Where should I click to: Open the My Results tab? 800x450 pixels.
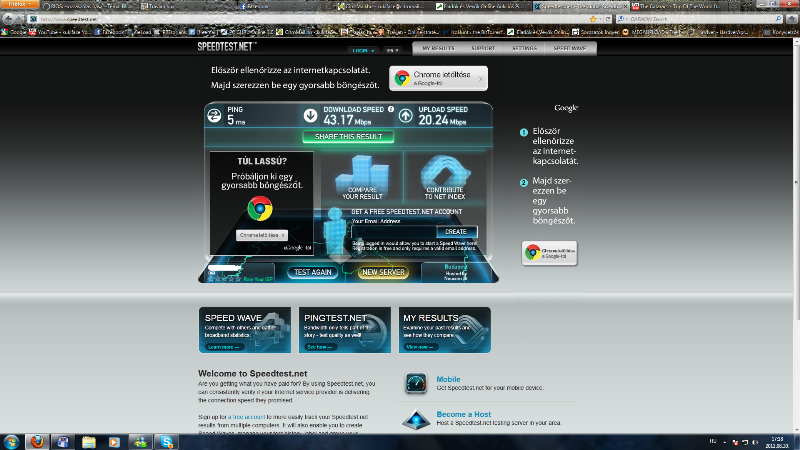tap(438, 48)
